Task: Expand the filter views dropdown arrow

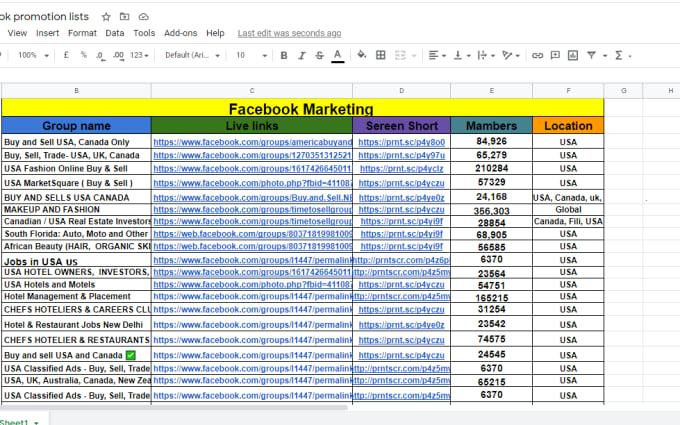Action: tap(605, 56)
